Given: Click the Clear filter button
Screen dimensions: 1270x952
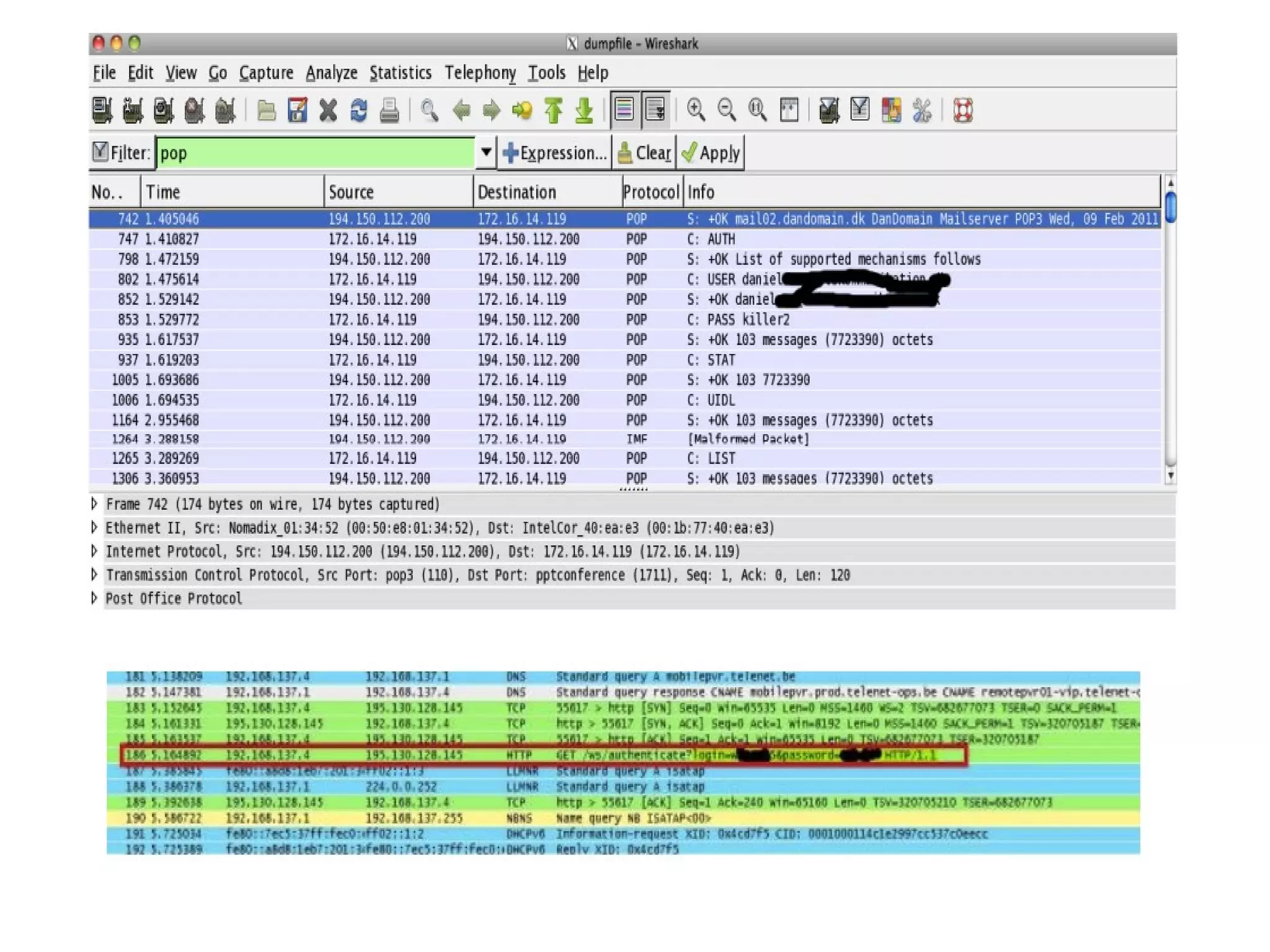Looking at the screenshot, I should [x=645, y=153].
